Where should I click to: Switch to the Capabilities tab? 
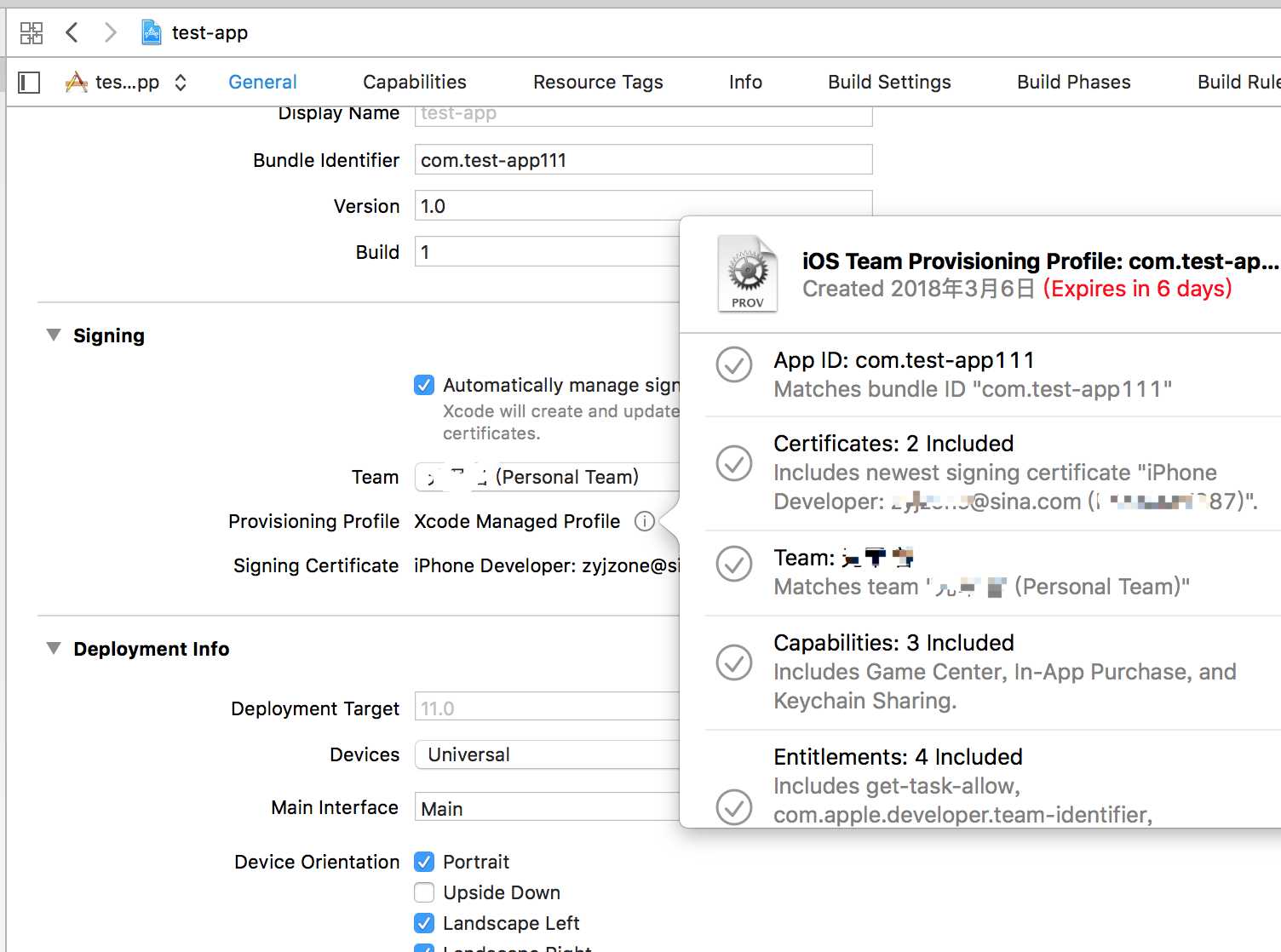[x=415, y=83]
